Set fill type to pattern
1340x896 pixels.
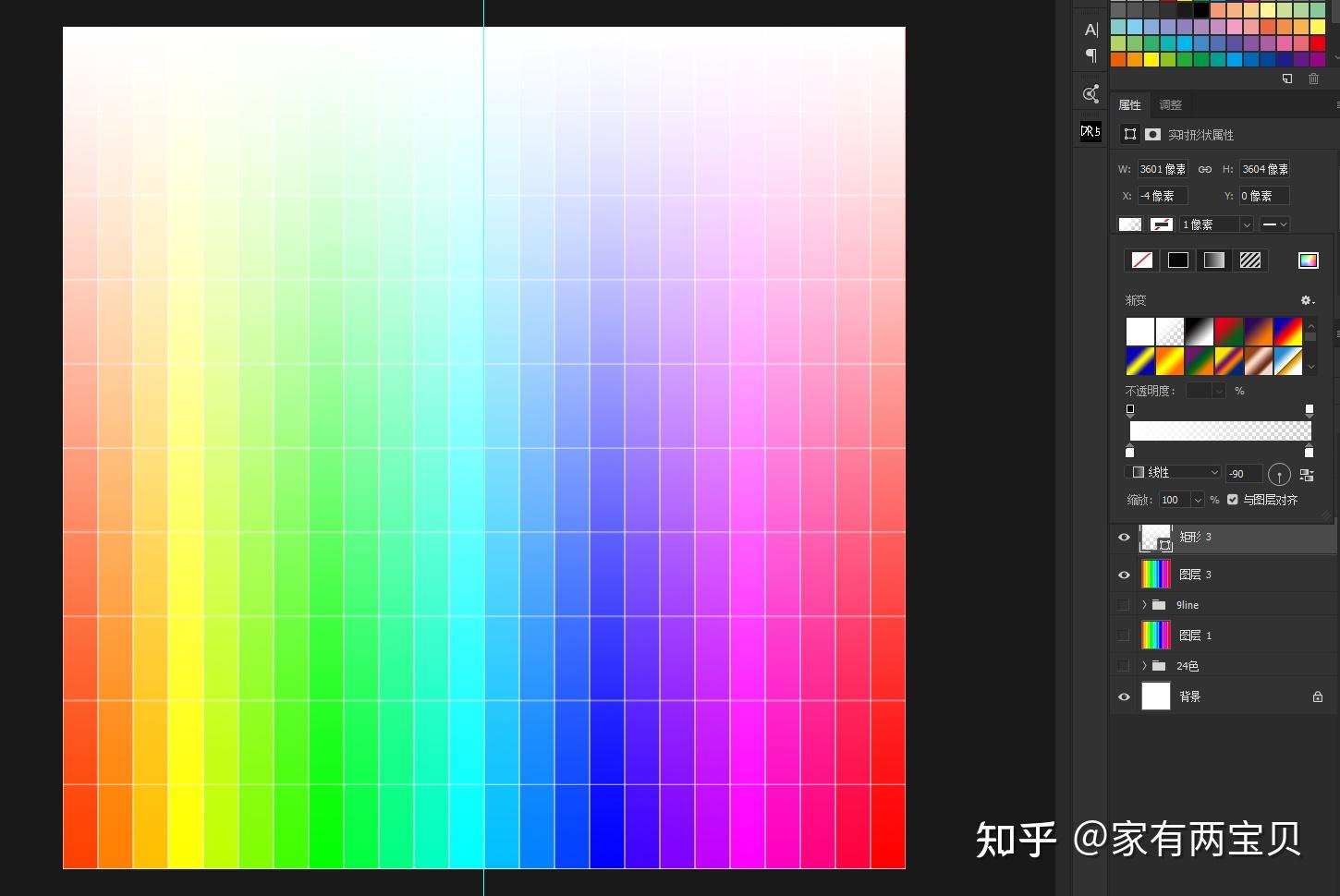click(x=1250, y=260)
